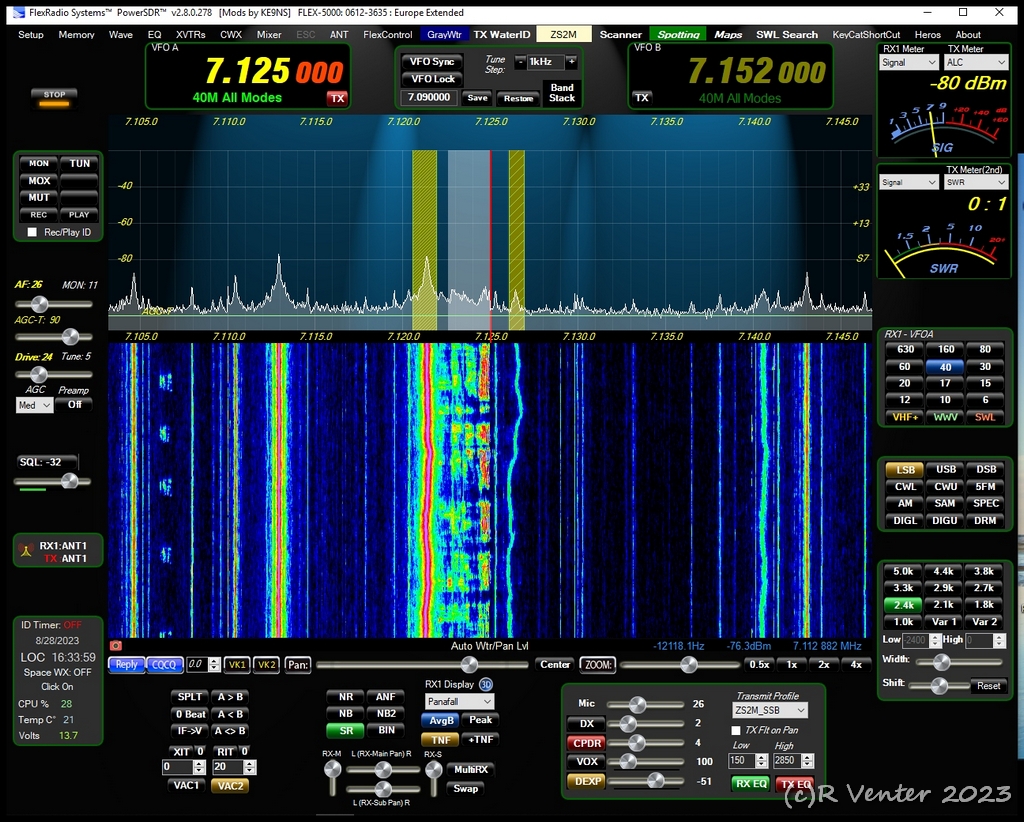The height and width of the screenshot is (822, 1024).
Task: Click the red TX indicator on VFO A
Action: [337, 98]
